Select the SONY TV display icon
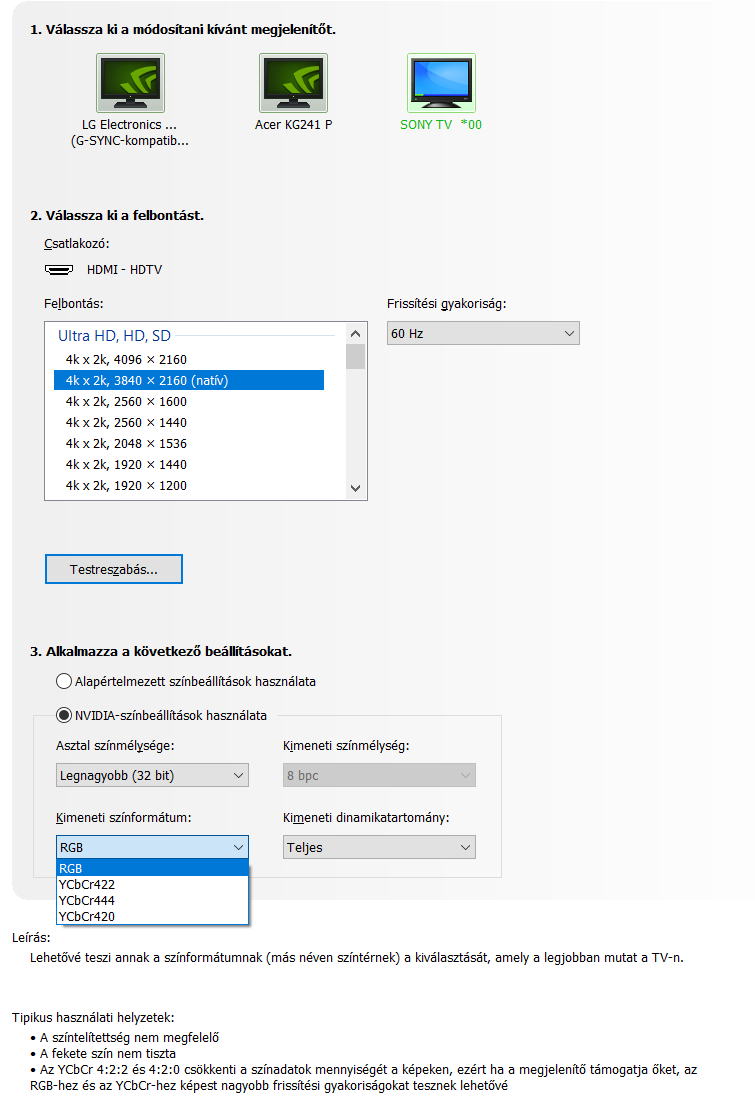The height and width of the screenshot is (1107, 755). click(x=441, y=83)
